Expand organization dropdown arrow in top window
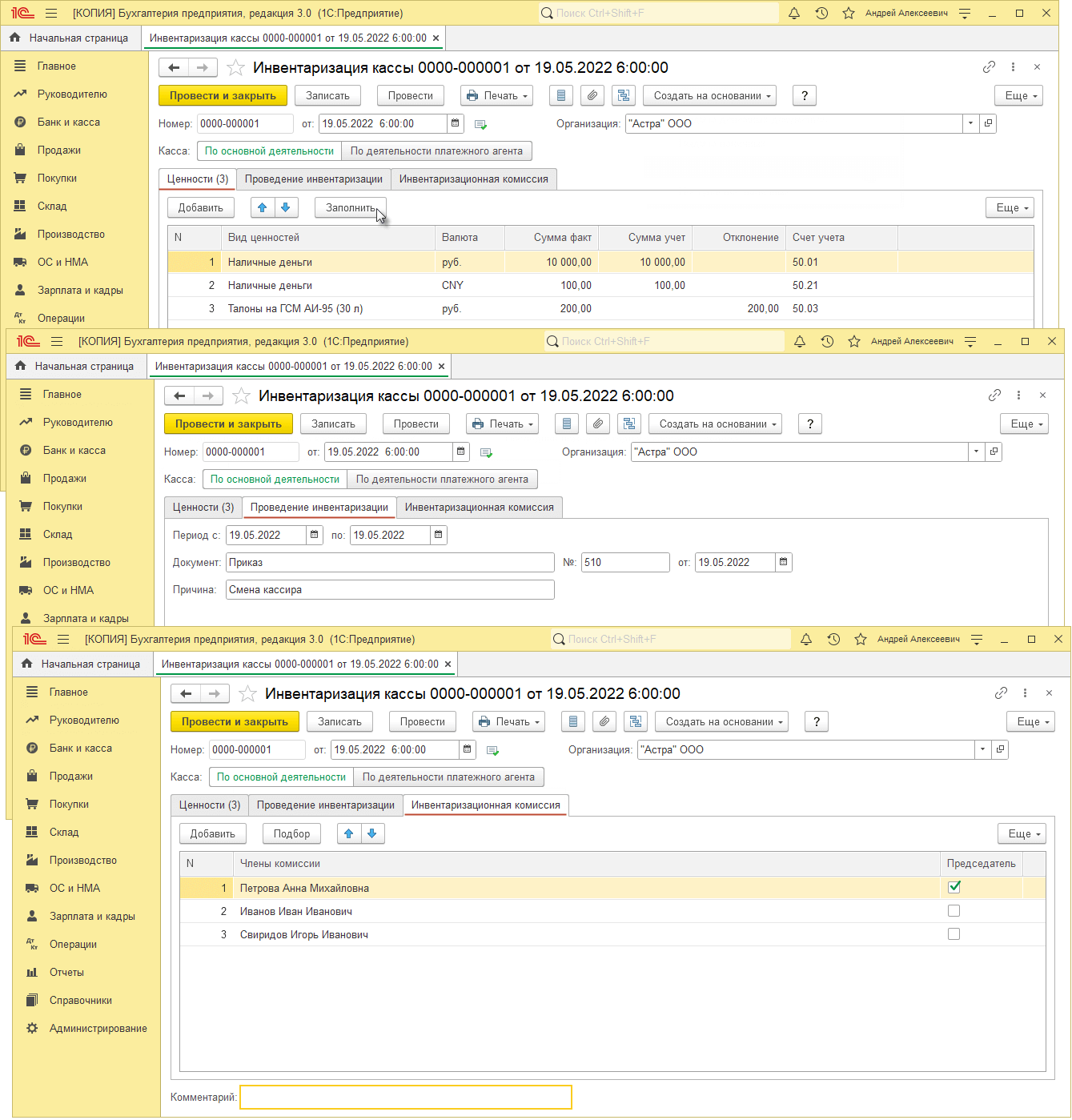 [970, 123]
